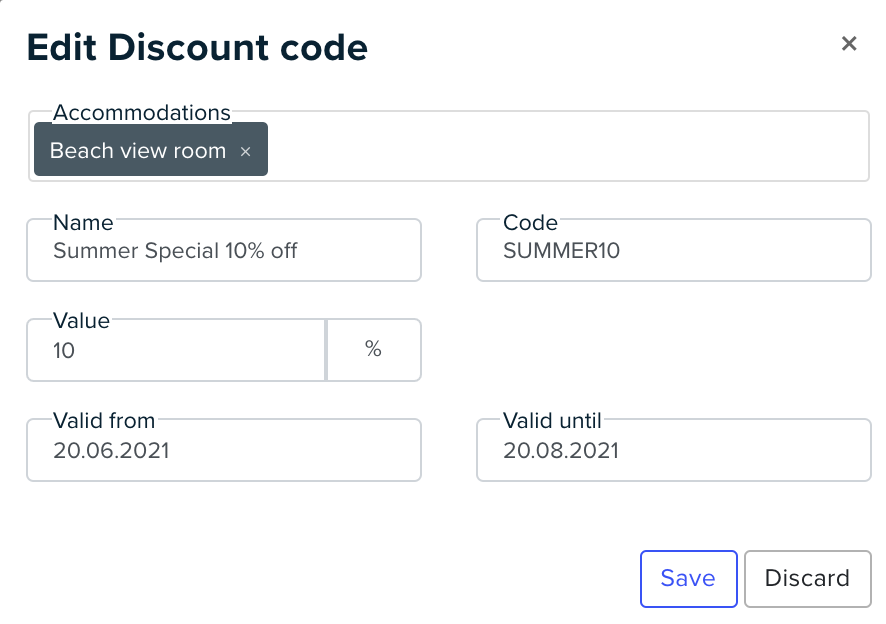Open the % unit selector
Screen dimensions: 886x624
point(373,350)
